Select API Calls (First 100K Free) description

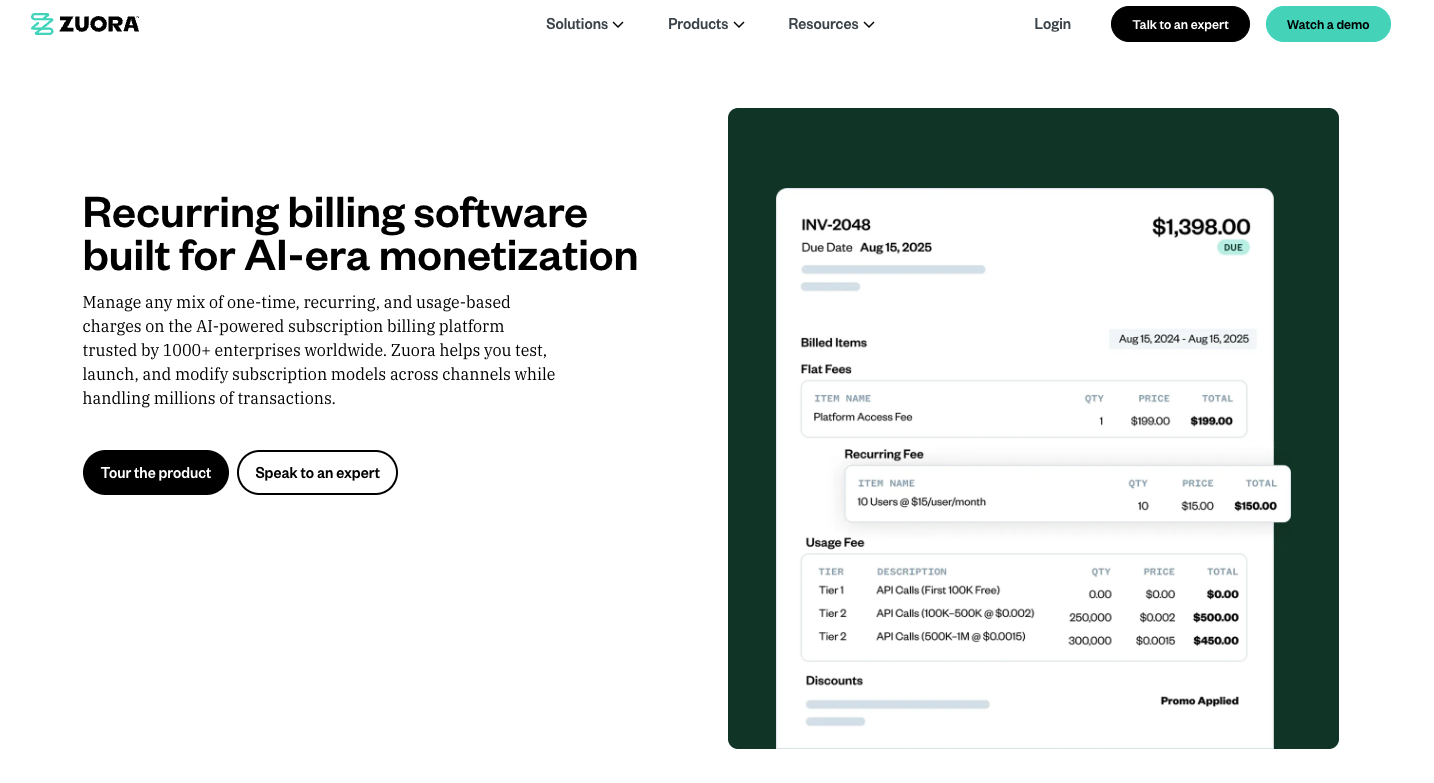(938, 590)
